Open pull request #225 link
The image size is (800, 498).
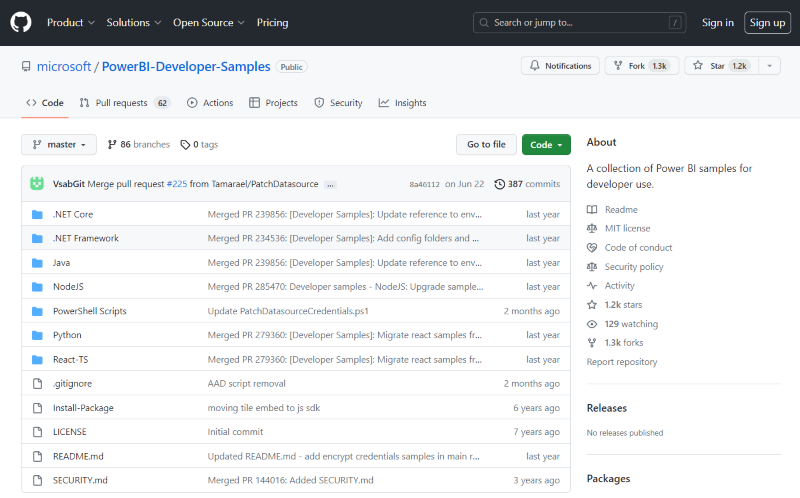tap(177, 184)
